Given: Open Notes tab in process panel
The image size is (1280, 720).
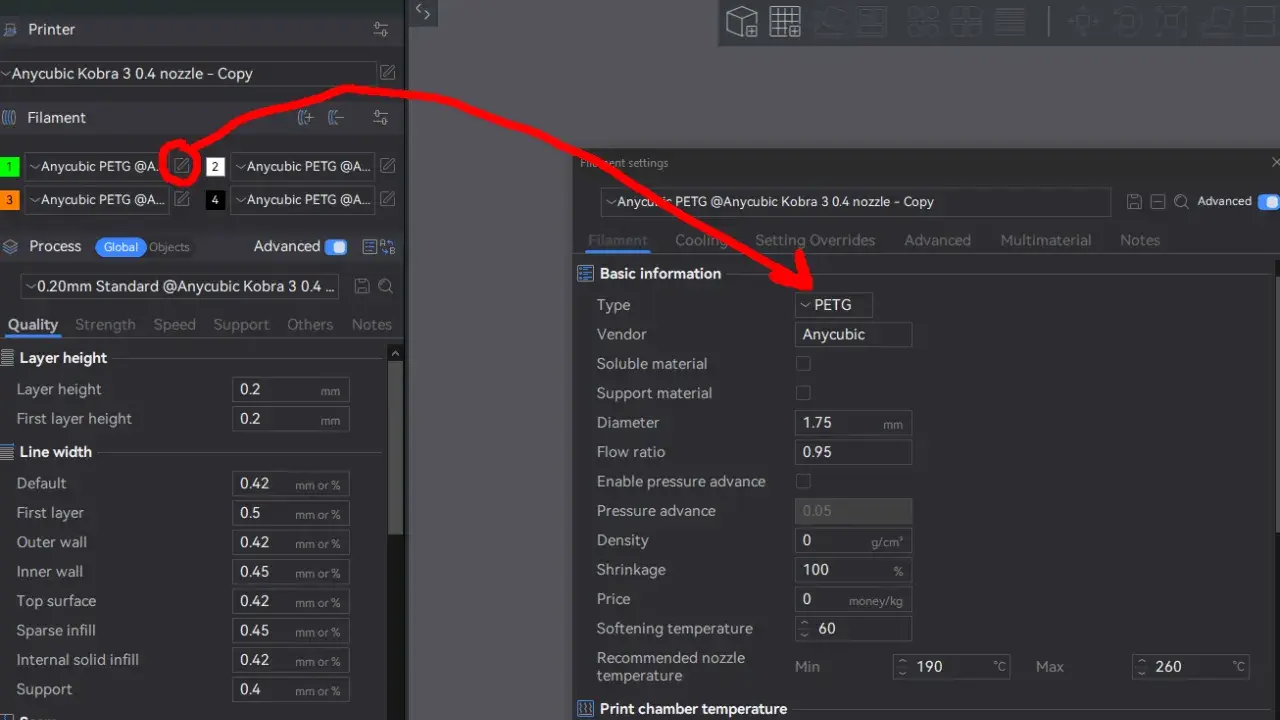Looking at the screenshot, I should (372, 325).
